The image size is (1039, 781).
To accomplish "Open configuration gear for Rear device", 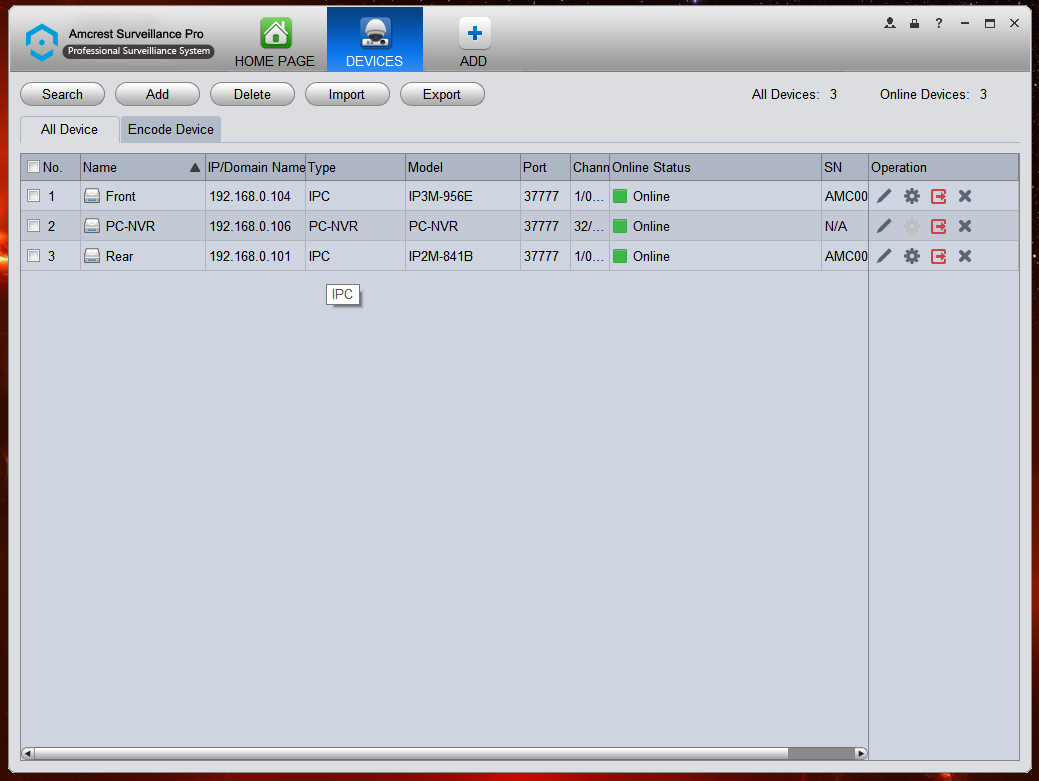I will [912, 256].
